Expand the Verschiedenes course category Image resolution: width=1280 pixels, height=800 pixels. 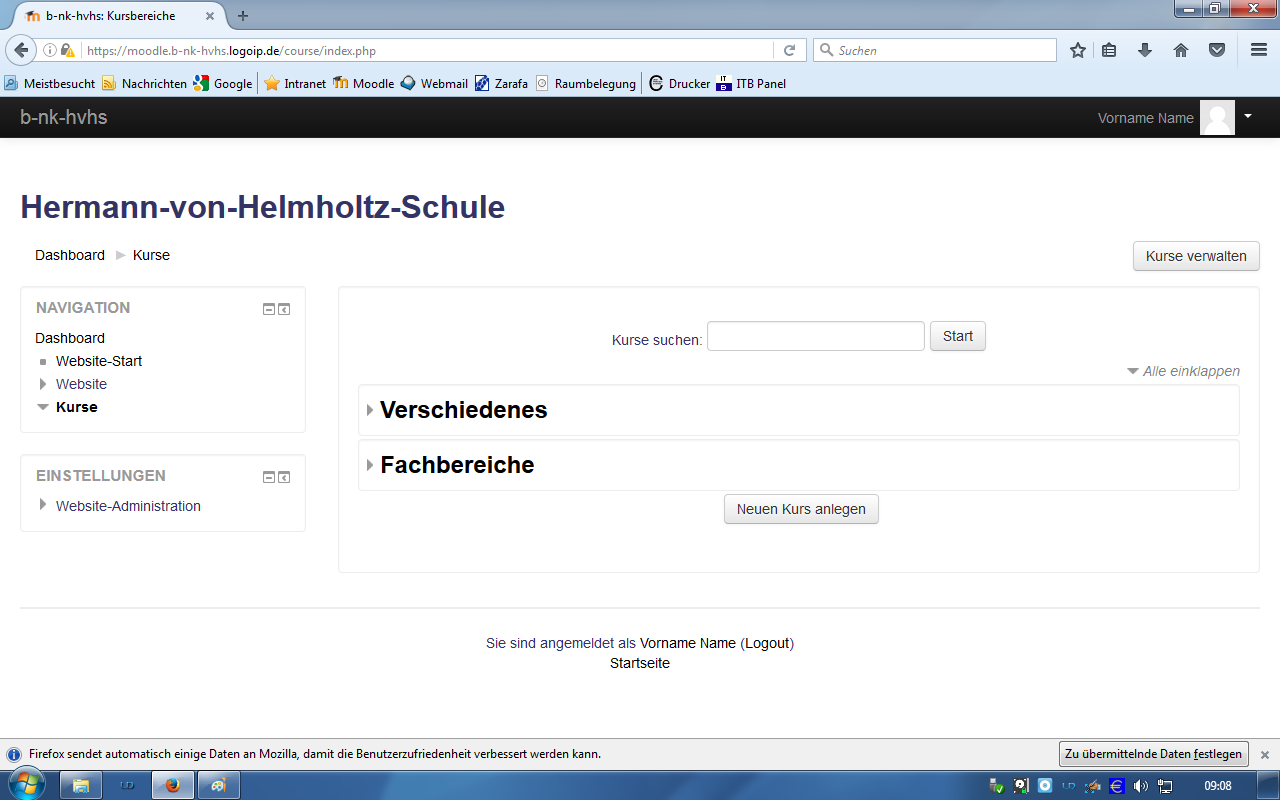[463, 410]
